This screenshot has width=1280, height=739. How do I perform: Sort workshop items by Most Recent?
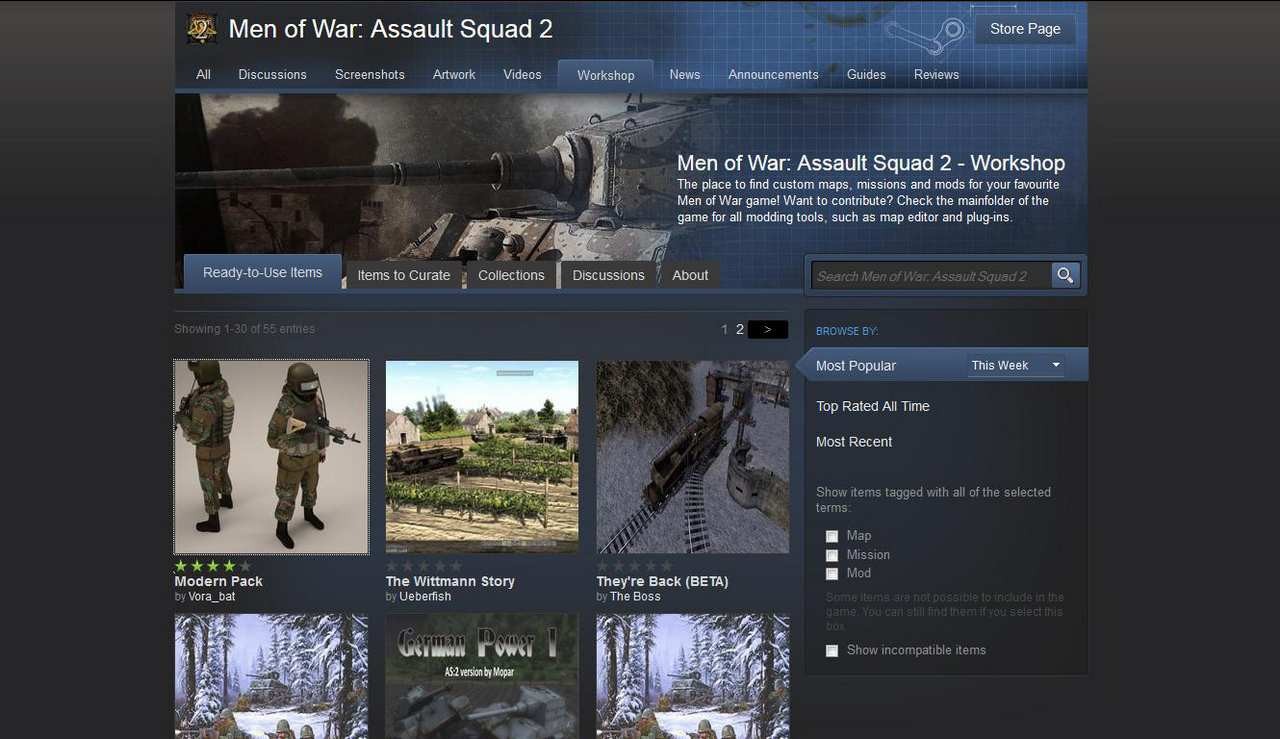click(x=854, y=442)
